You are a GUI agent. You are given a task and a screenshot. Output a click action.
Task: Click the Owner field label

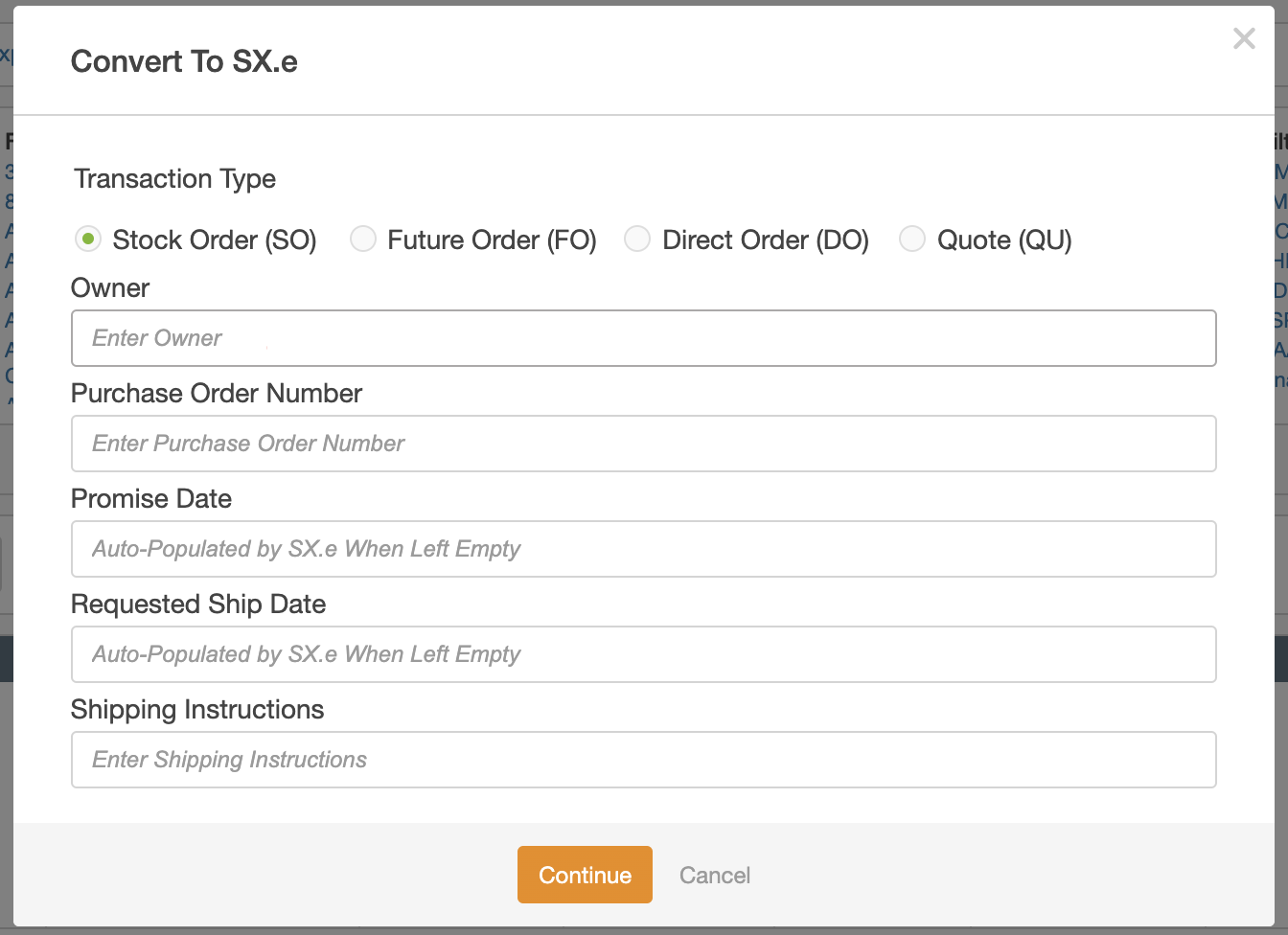[x=110, y=288]
